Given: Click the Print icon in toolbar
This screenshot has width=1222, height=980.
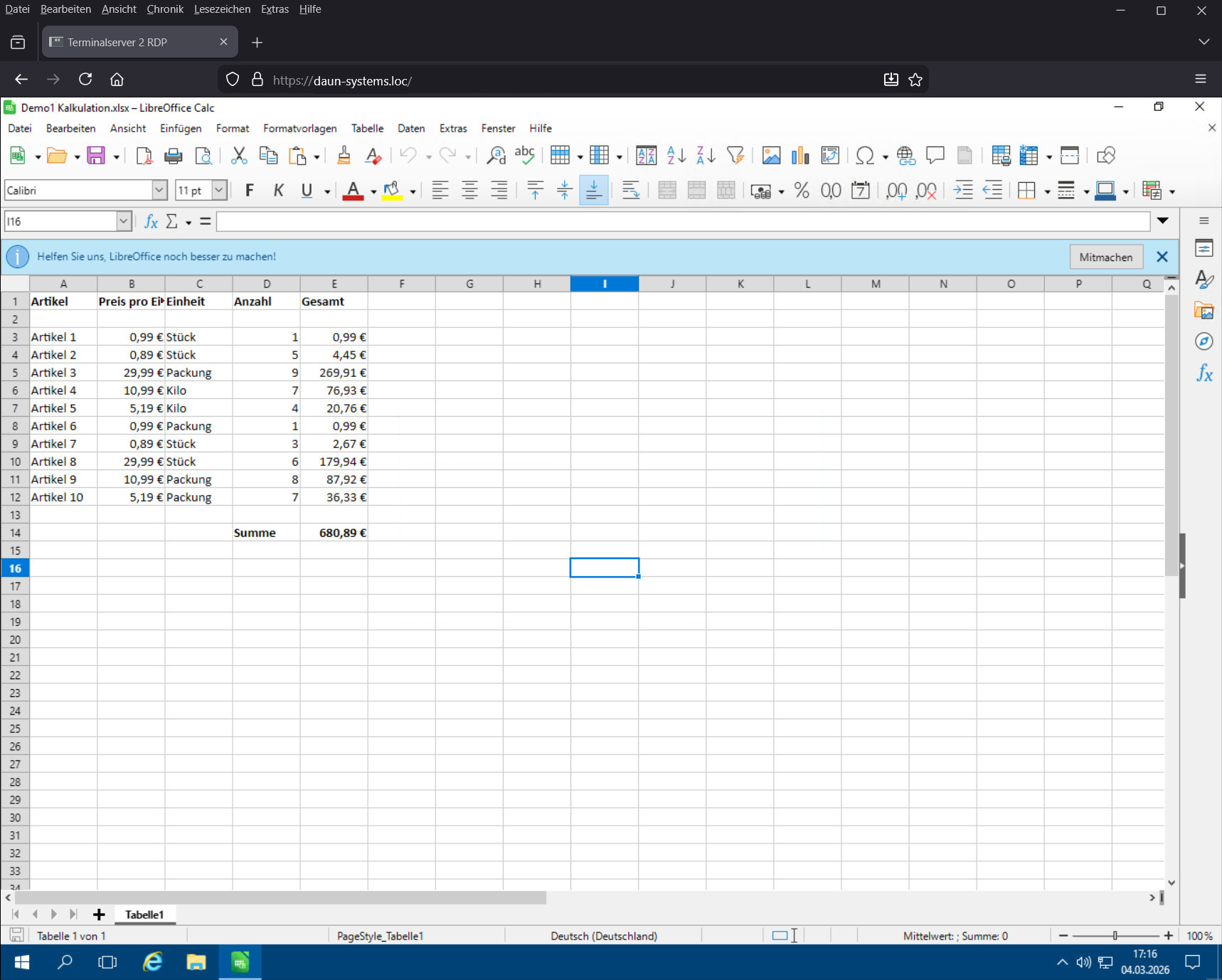Looking at the screenshot, I should [x=173, y=156].
